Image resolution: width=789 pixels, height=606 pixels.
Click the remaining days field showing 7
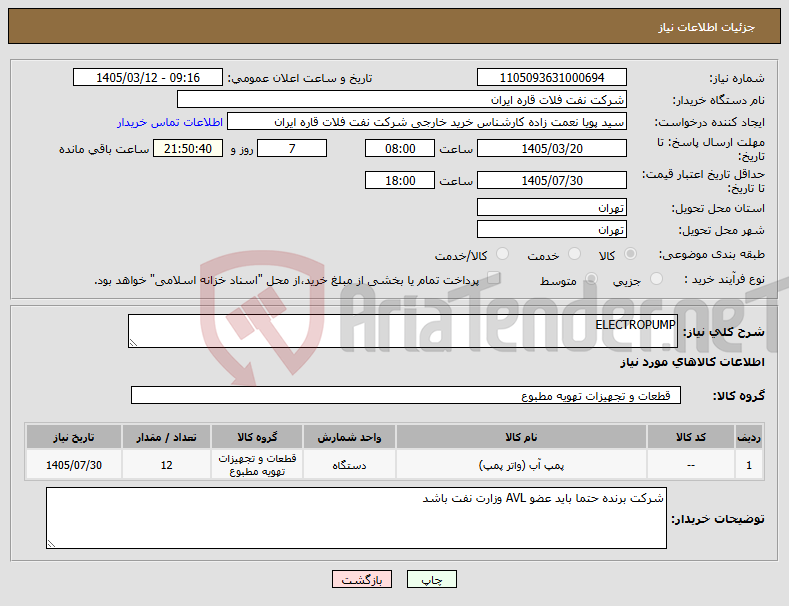(x=292, y=148)
